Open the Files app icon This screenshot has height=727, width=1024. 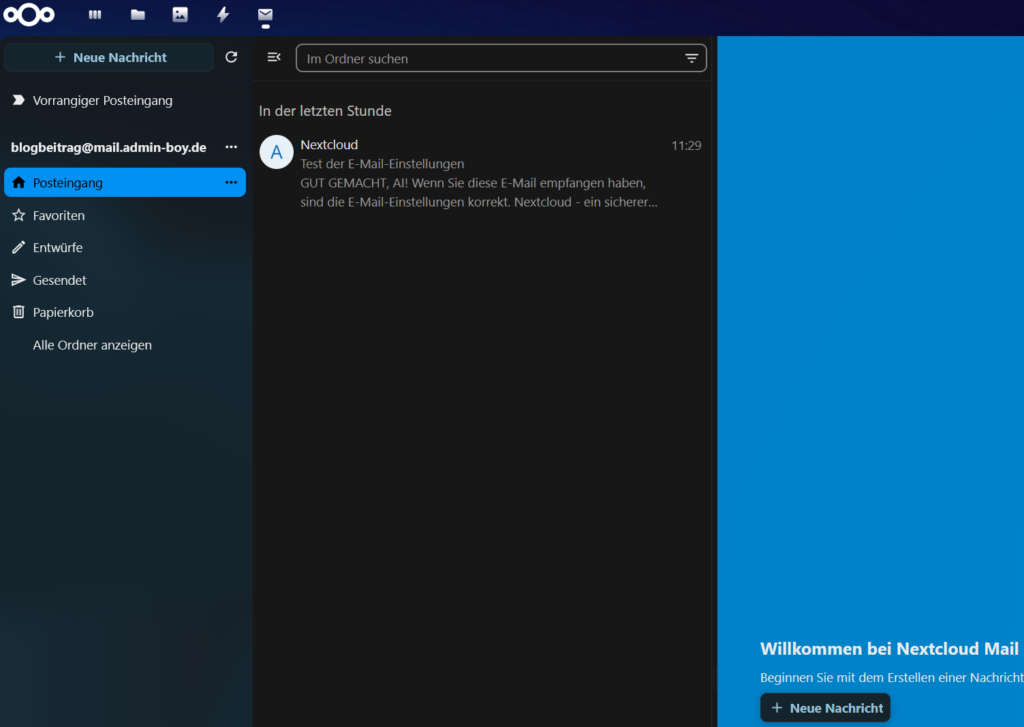click(137, 15)
